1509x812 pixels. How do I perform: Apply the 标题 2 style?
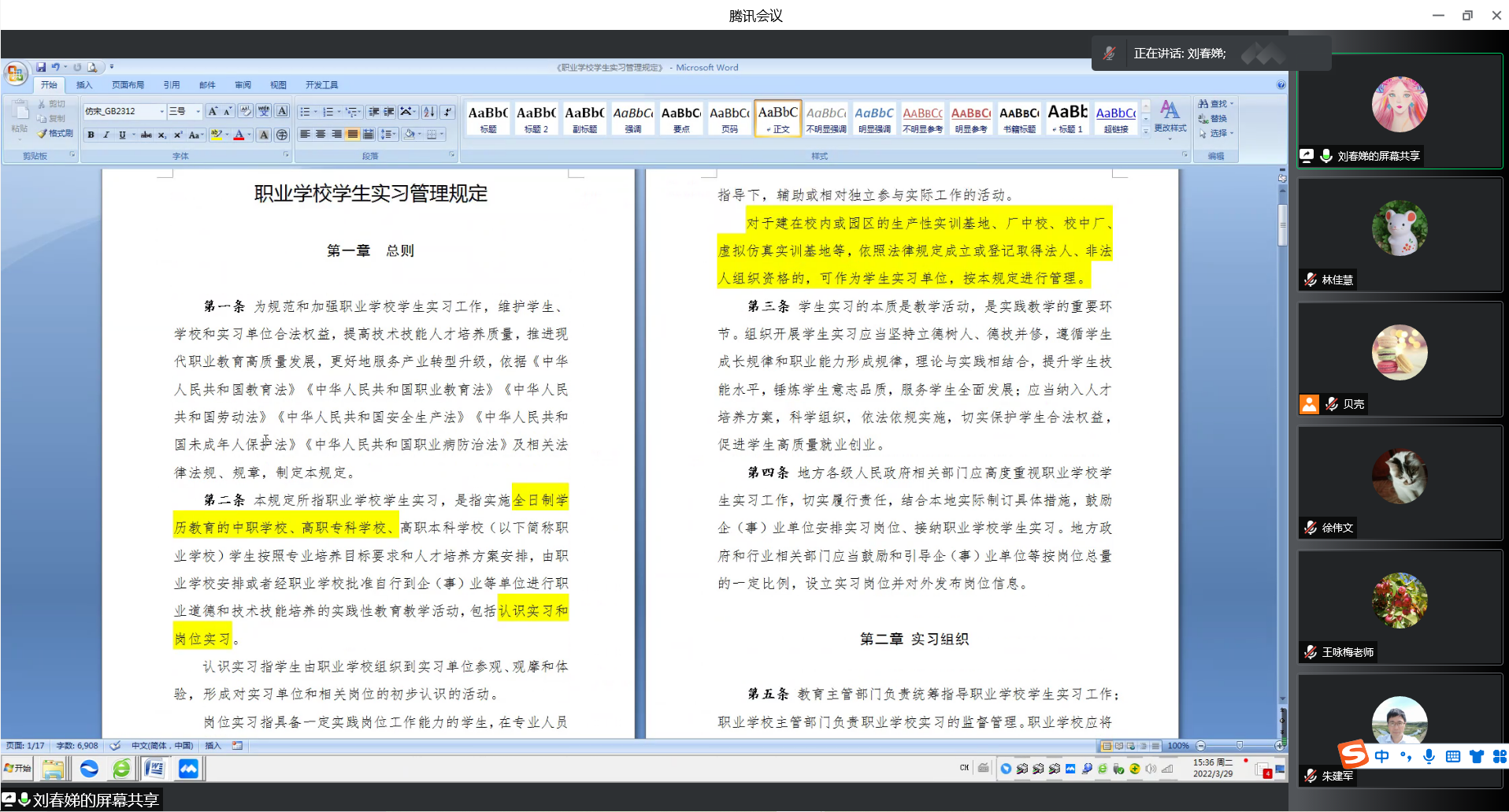click(536, 118)
